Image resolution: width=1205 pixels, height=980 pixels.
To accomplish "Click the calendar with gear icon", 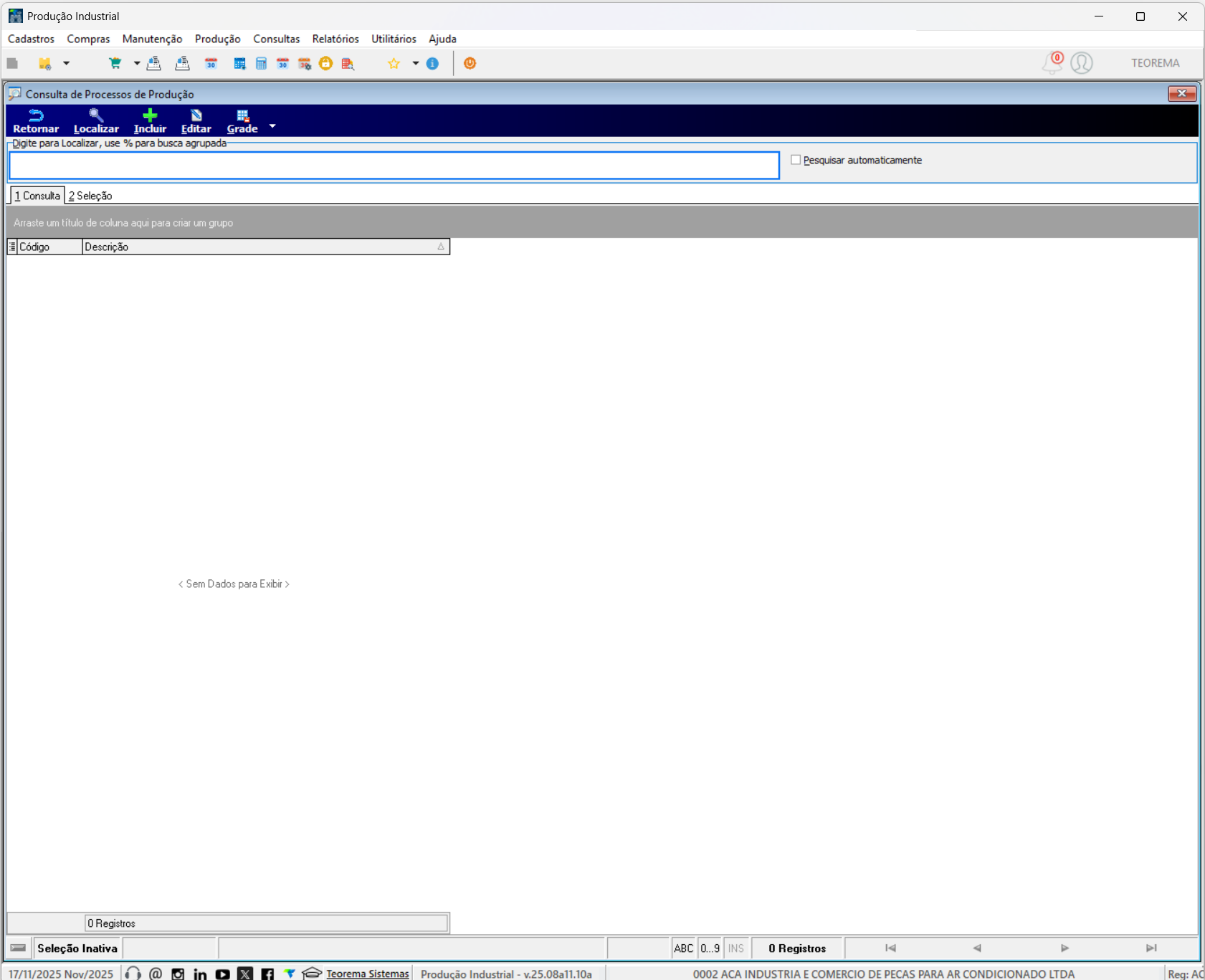I will (305, 63).
